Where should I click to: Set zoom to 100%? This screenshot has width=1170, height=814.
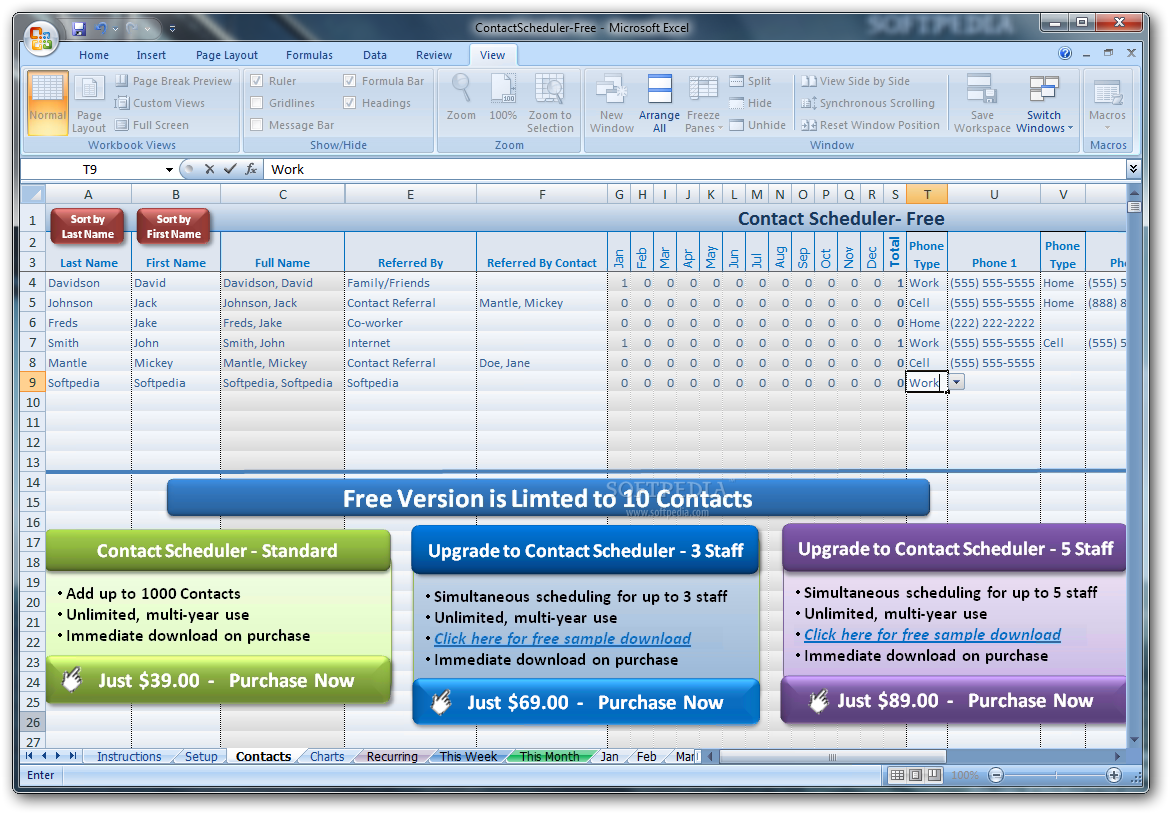(503, 97)
